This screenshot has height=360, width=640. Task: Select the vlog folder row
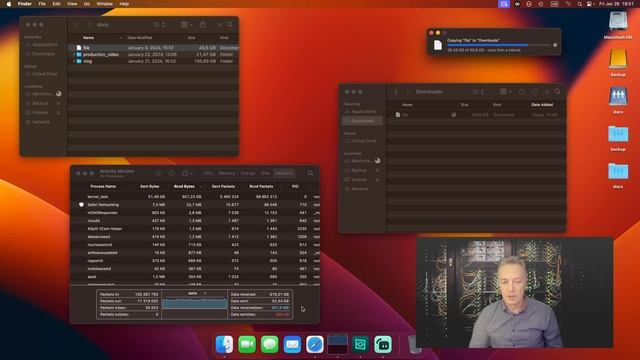click(153, 61)
